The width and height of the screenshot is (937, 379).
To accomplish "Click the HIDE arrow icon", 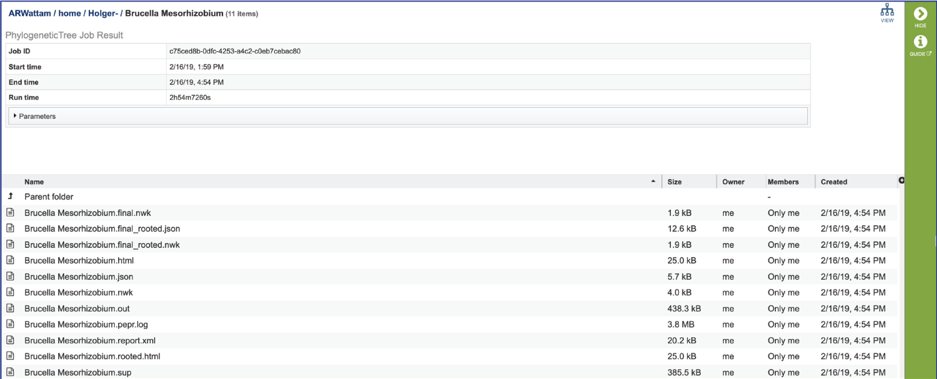I will coord(920,14).
